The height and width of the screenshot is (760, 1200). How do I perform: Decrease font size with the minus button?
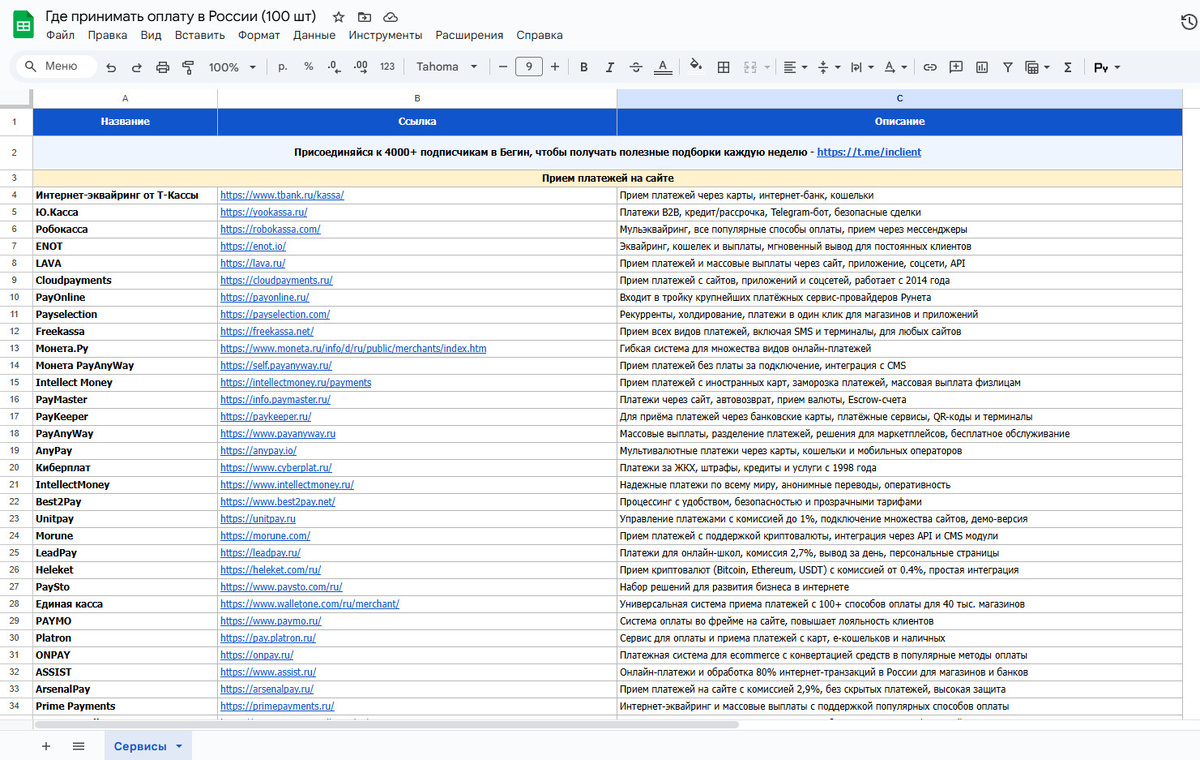502,67
